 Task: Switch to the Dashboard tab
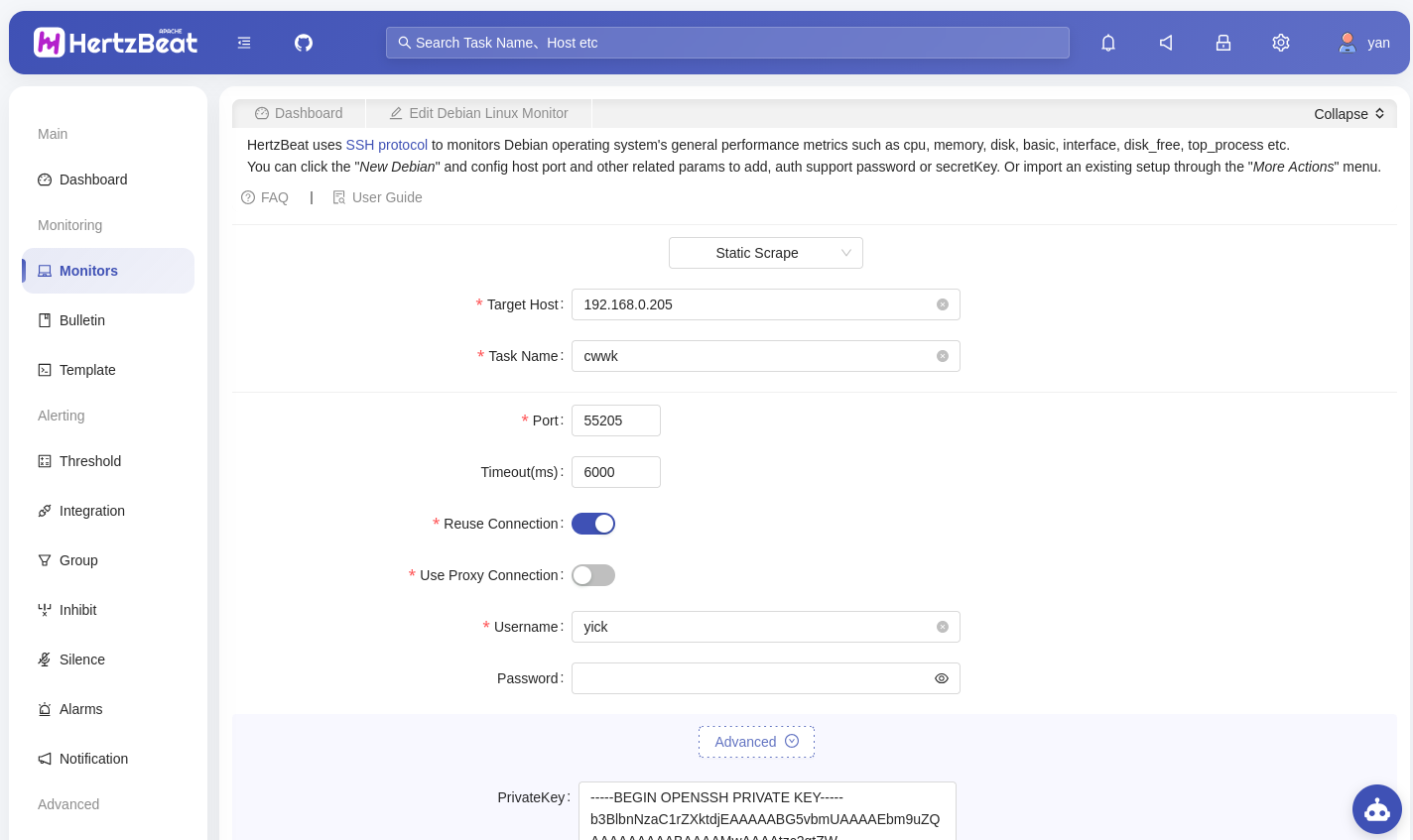coord(299,113)
